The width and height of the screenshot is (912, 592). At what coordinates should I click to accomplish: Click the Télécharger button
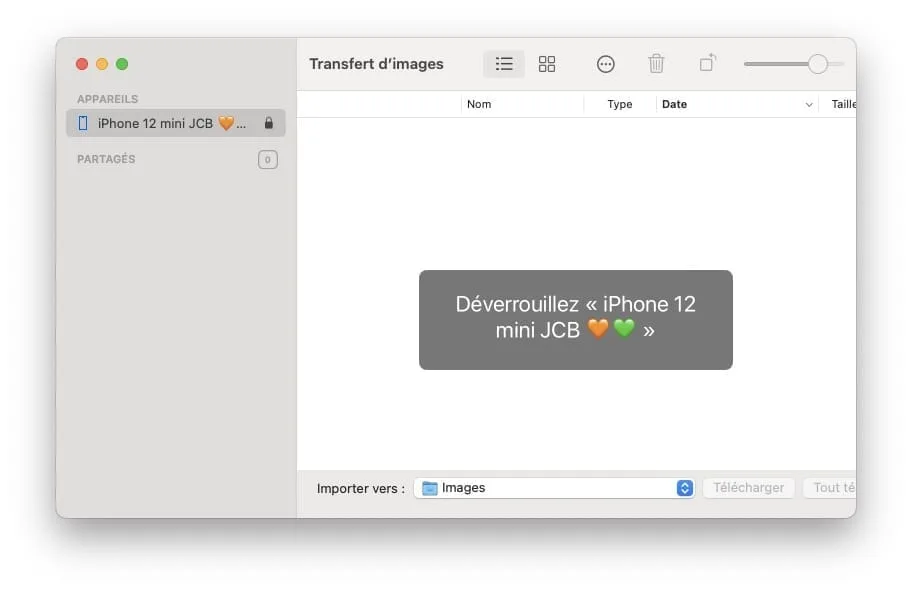point(748,487)
